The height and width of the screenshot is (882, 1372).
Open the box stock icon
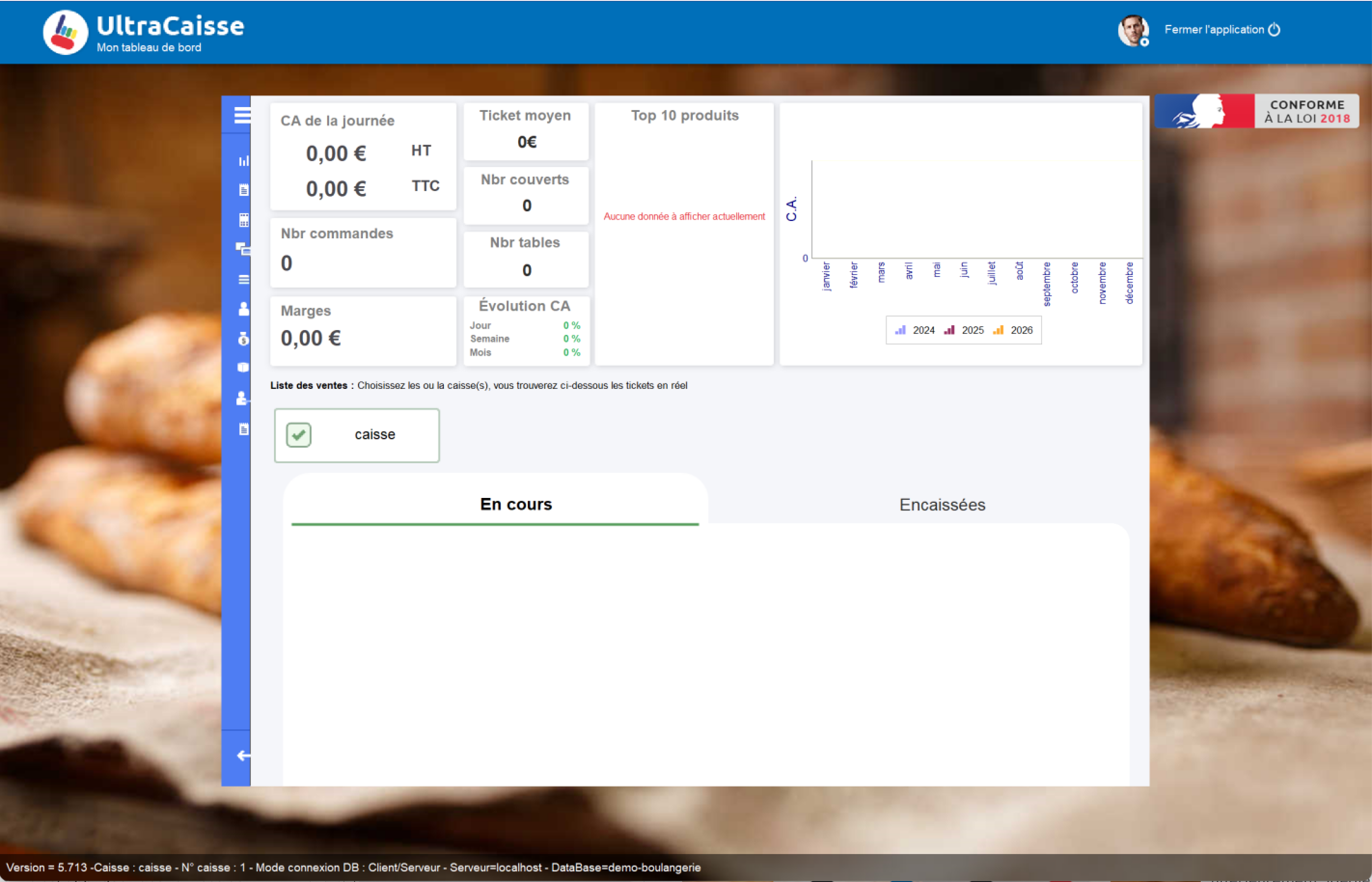click(243, 368)
